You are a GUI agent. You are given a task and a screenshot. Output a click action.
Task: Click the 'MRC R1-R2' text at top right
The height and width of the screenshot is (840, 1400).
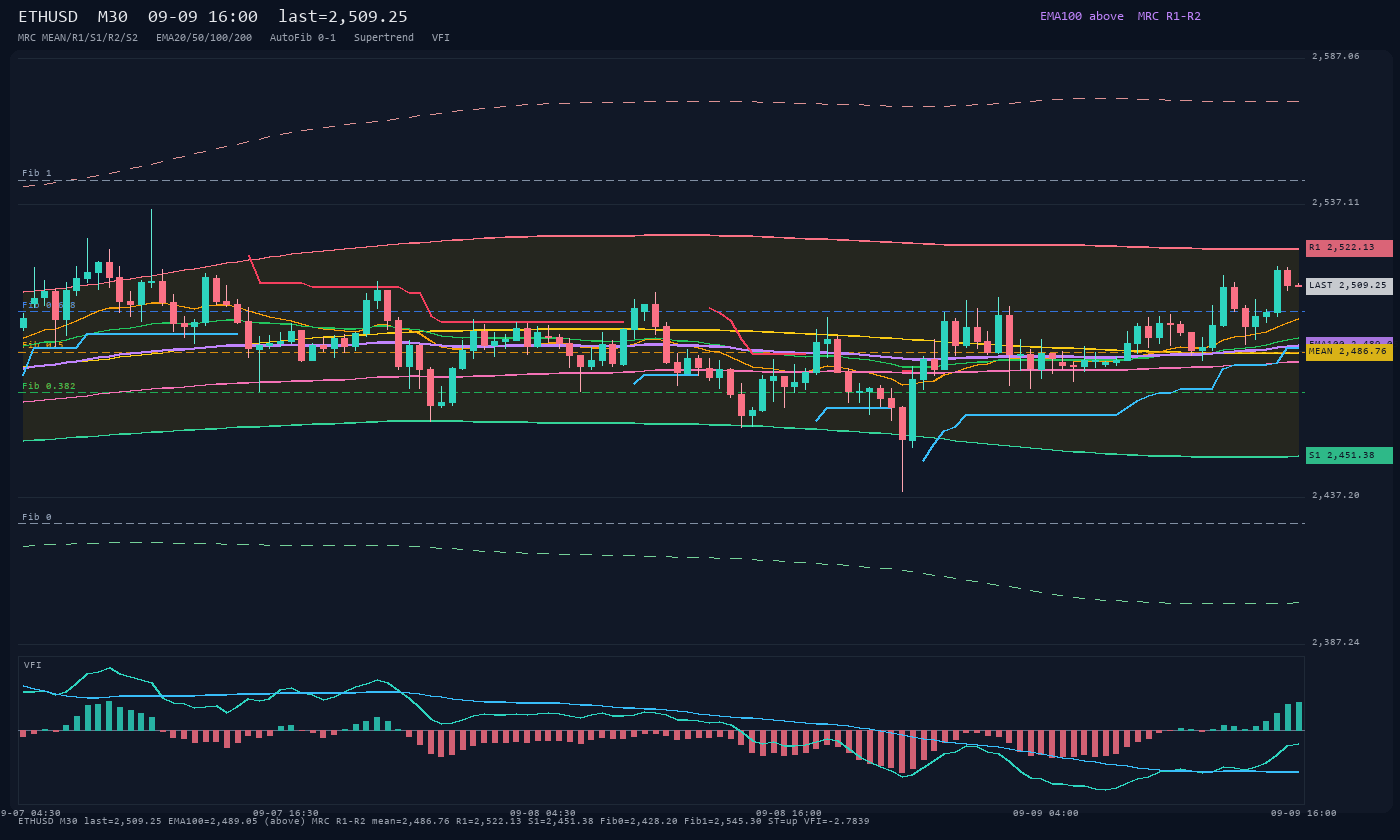(1169, 16)
